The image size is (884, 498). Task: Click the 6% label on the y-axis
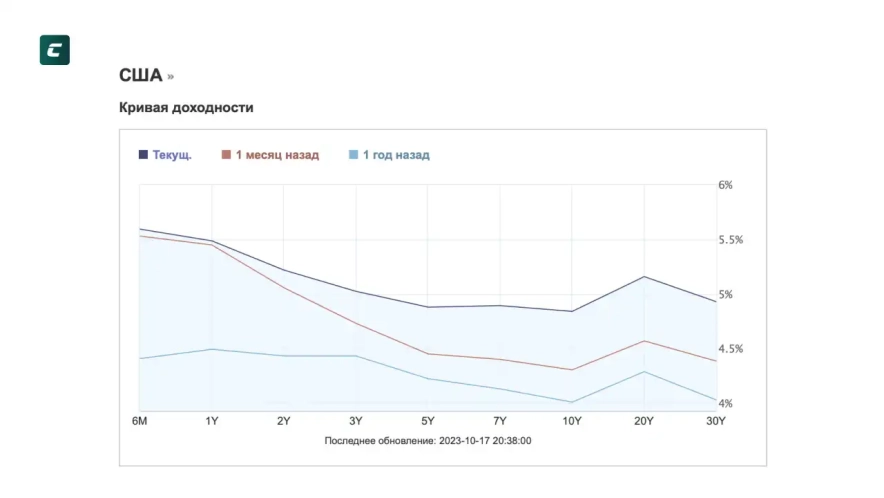point(725,185)
